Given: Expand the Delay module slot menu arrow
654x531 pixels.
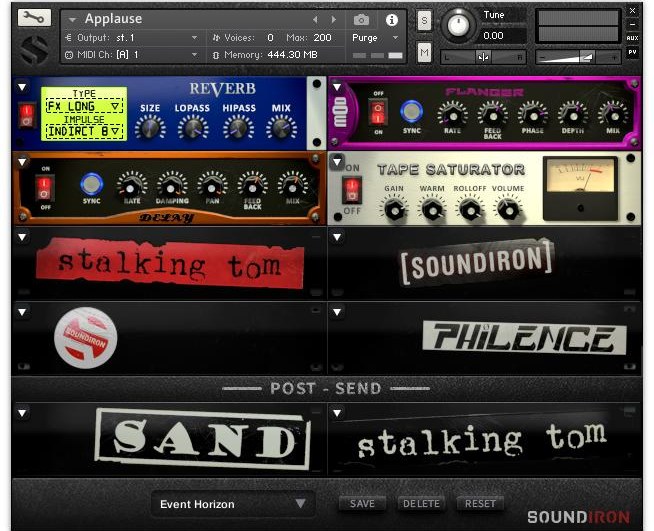Looking at the screenshot, I should (22, 162).
